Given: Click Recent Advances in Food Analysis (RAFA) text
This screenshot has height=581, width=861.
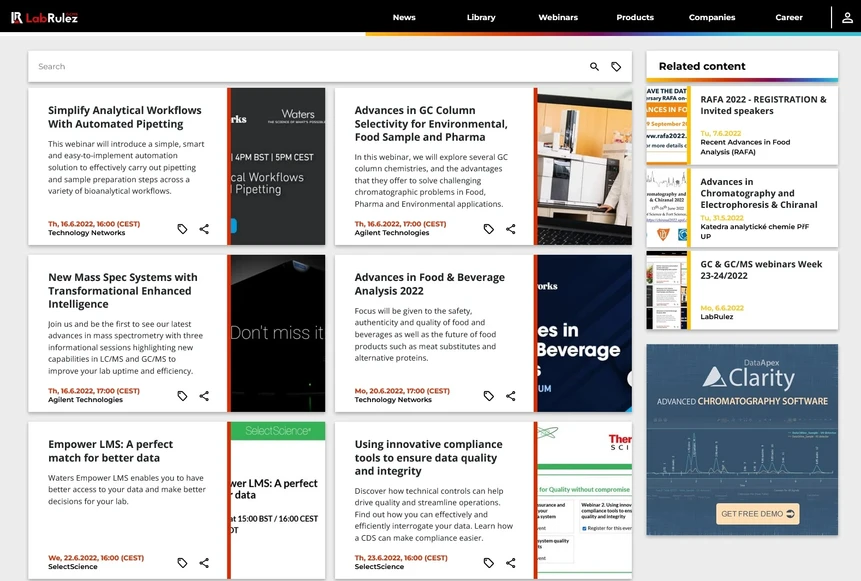Looking at the screenshot, I should coord(745,147).
